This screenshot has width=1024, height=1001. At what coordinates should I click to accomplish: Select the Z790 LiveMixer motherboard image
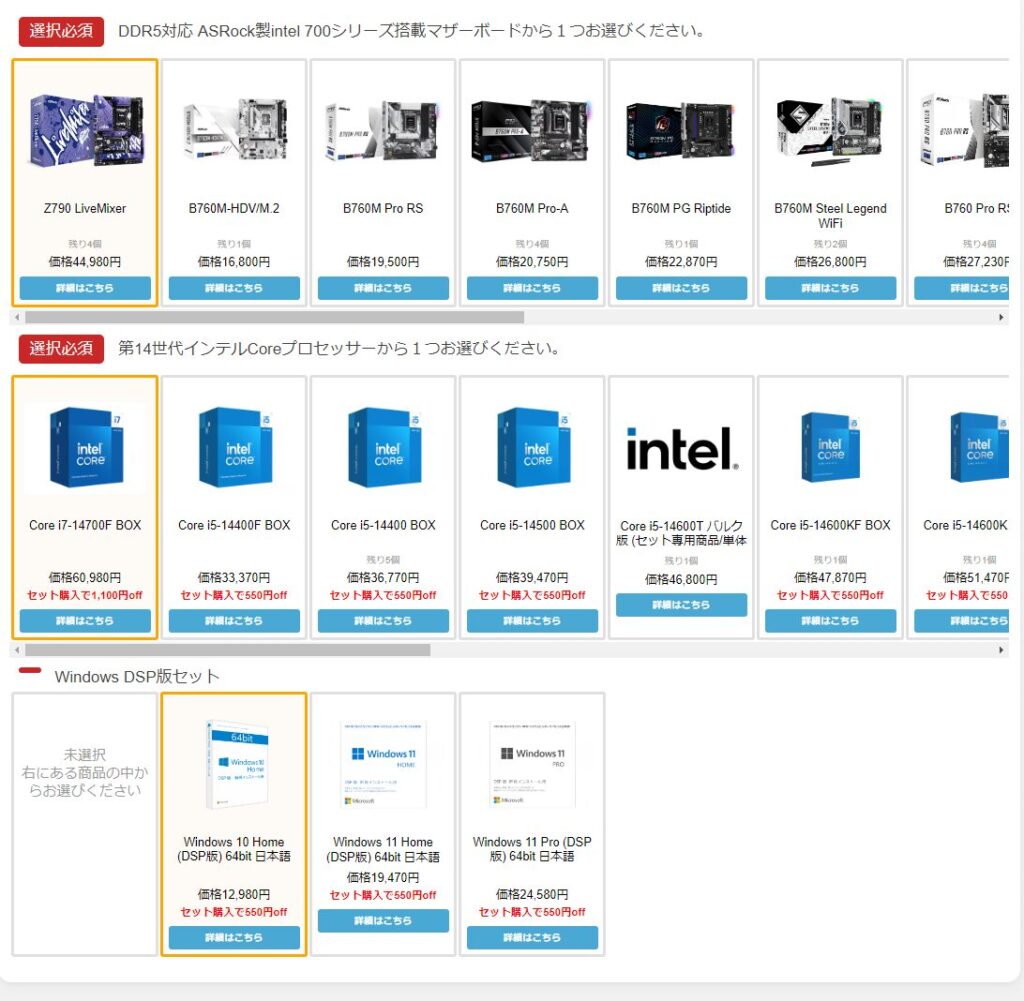(85, 130)
